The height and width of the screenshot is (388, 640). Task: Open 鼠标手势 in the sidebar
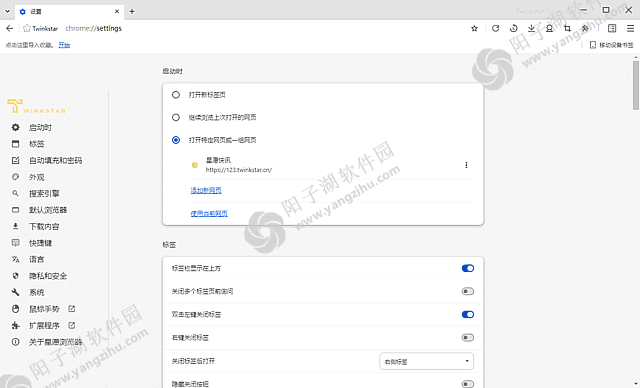tap(44, 309)
